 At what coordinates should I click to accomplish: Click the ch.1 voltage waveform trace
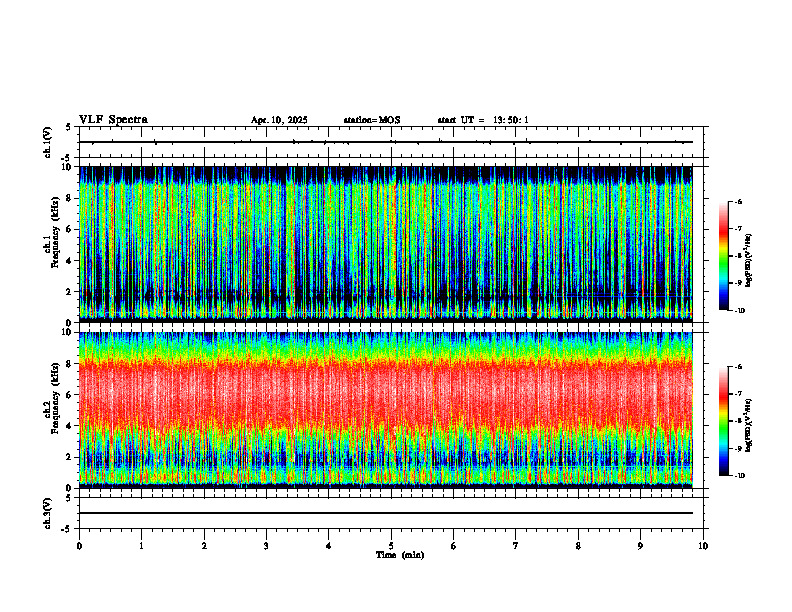(386, 142)
